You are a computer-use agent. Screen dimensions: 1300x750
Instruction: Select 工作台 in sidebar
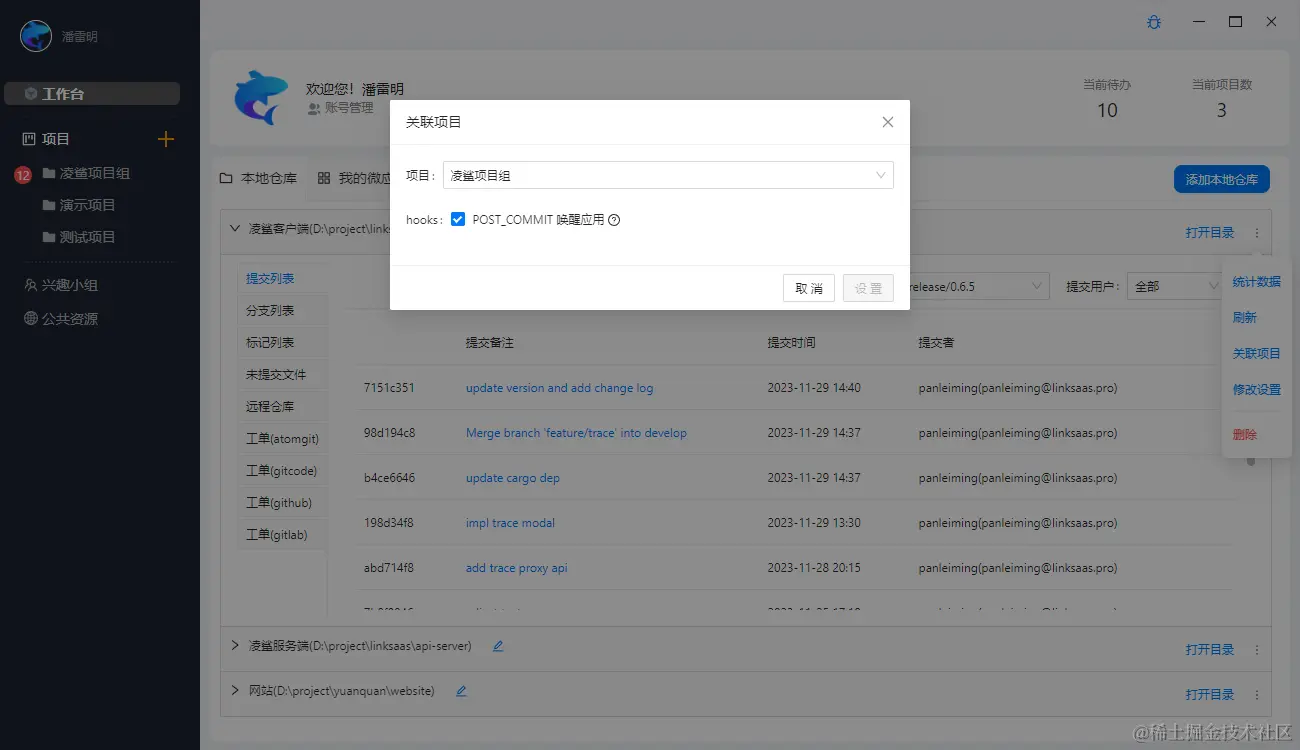92,93
